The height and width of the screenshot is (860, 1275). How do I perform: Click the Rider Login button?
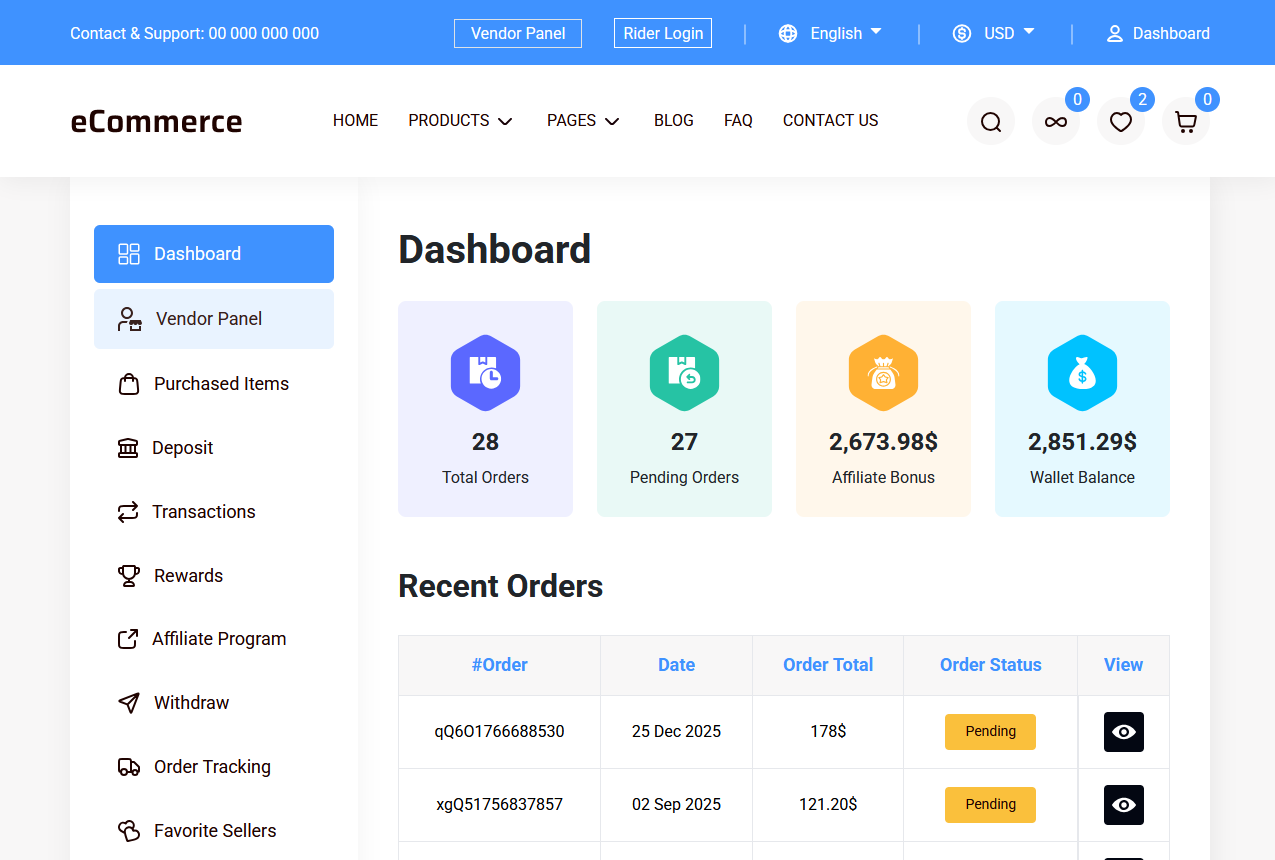coord(663,33)
